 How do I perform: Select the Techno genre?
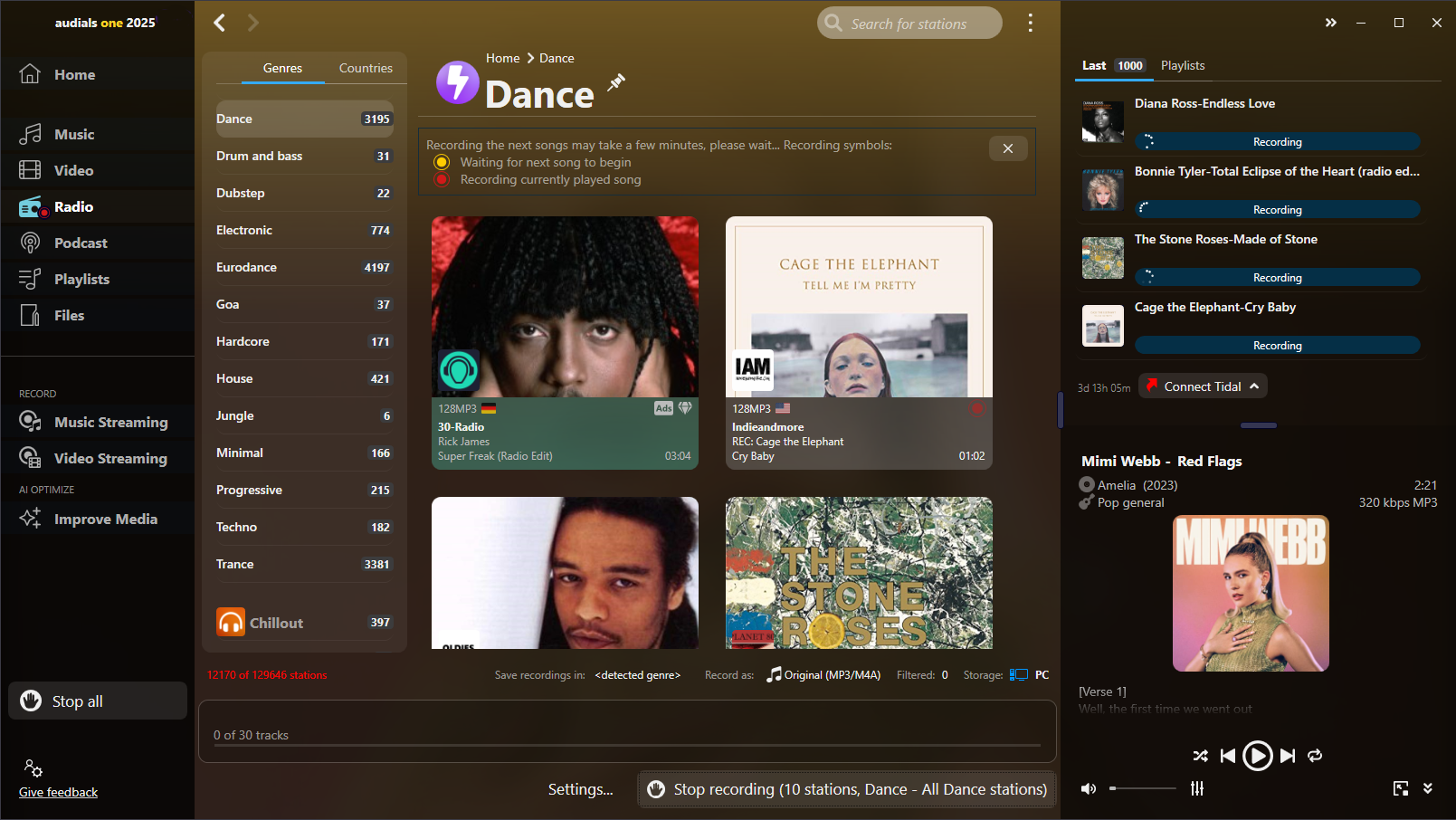(304, 527)
